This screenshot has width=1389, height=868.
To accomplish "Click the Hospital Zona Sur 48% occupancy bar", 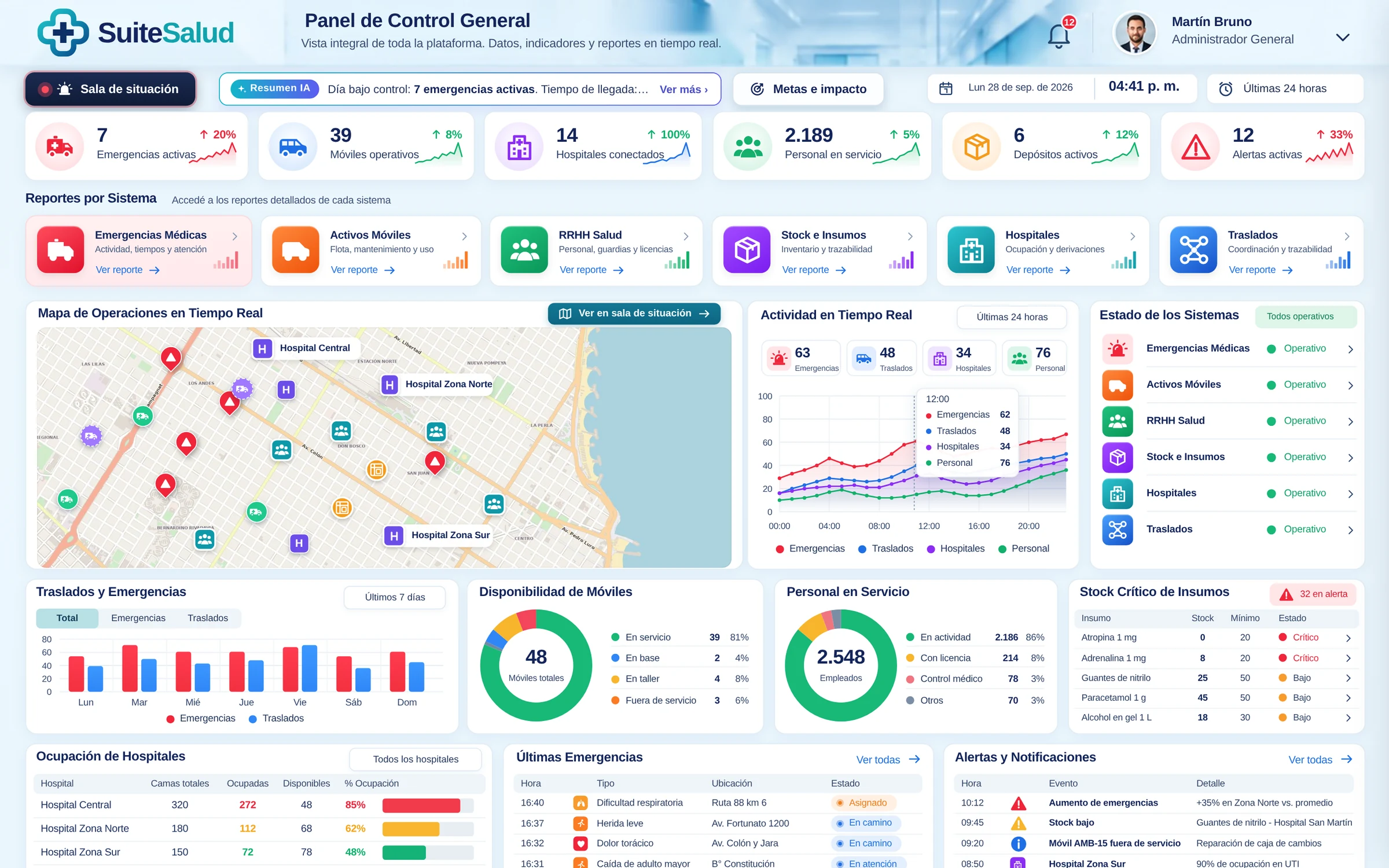I will tap(428, 853).
